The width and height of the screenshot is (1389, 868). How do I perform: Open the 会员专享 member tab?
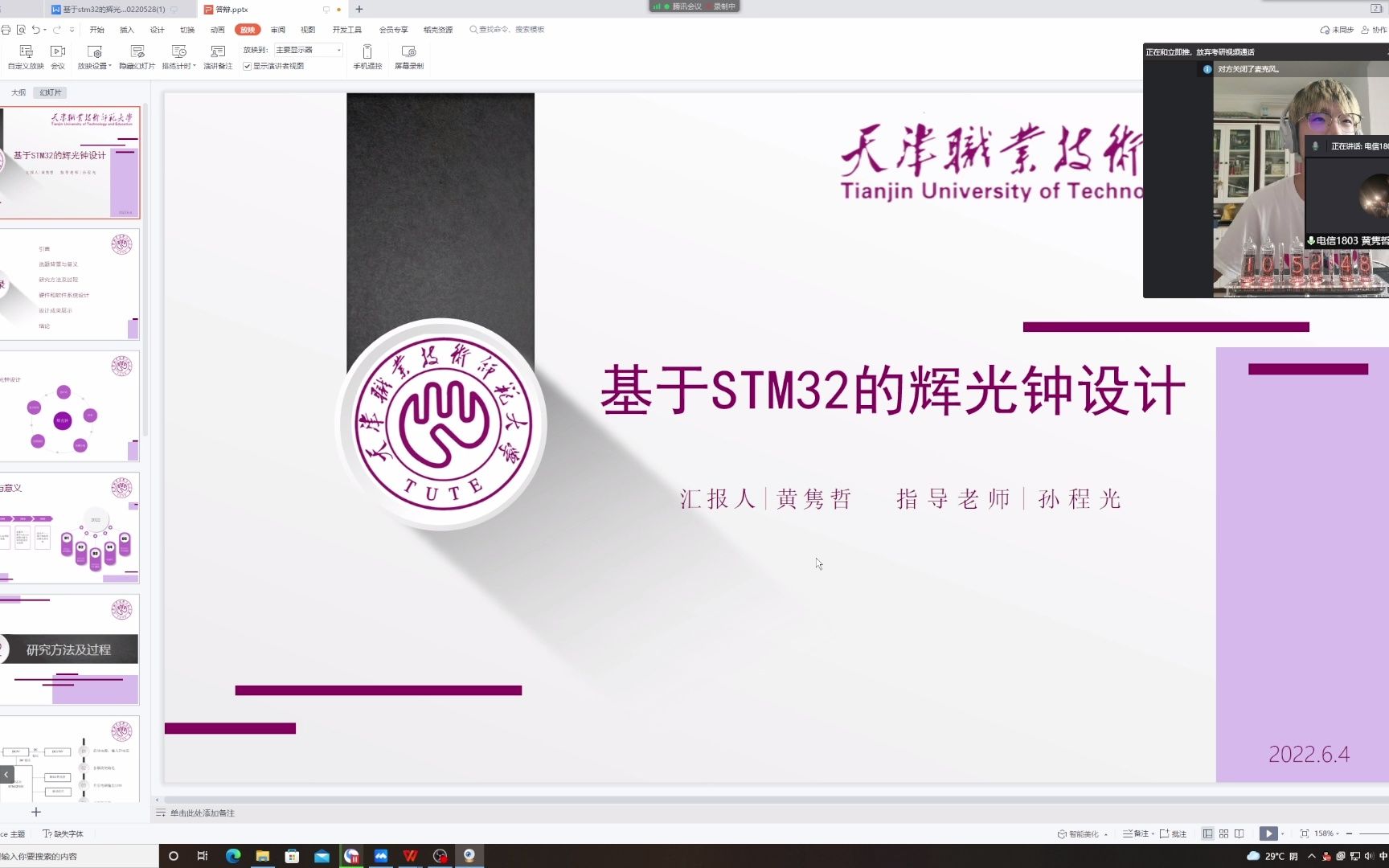tap(394, 30)
